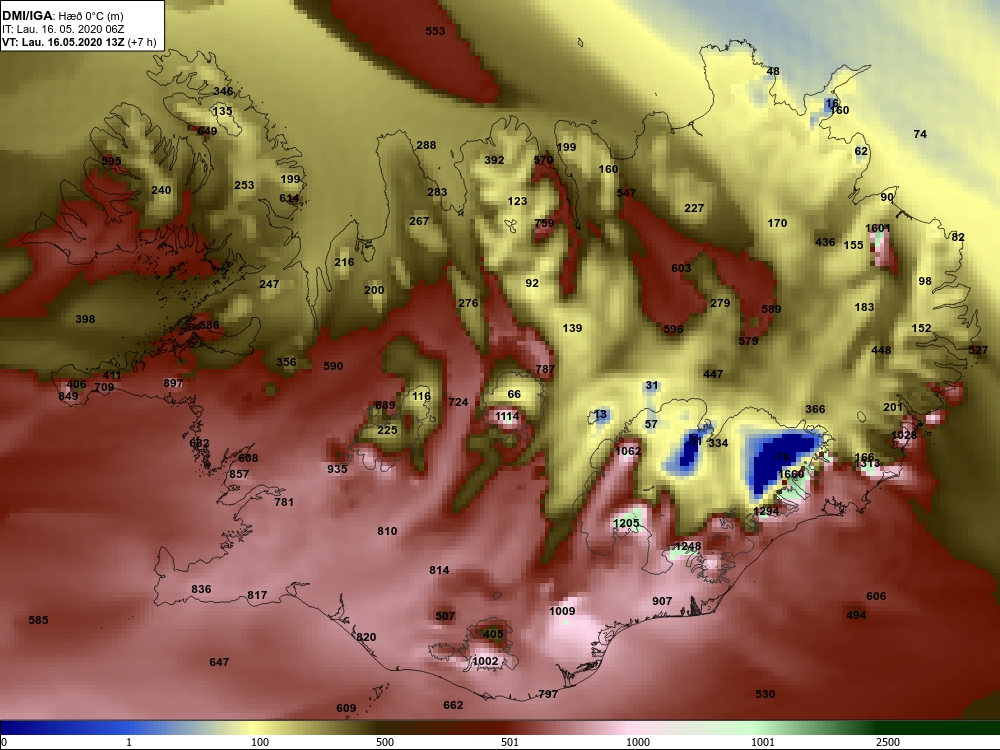Click the map value '647'

click(x=219, y=662)
